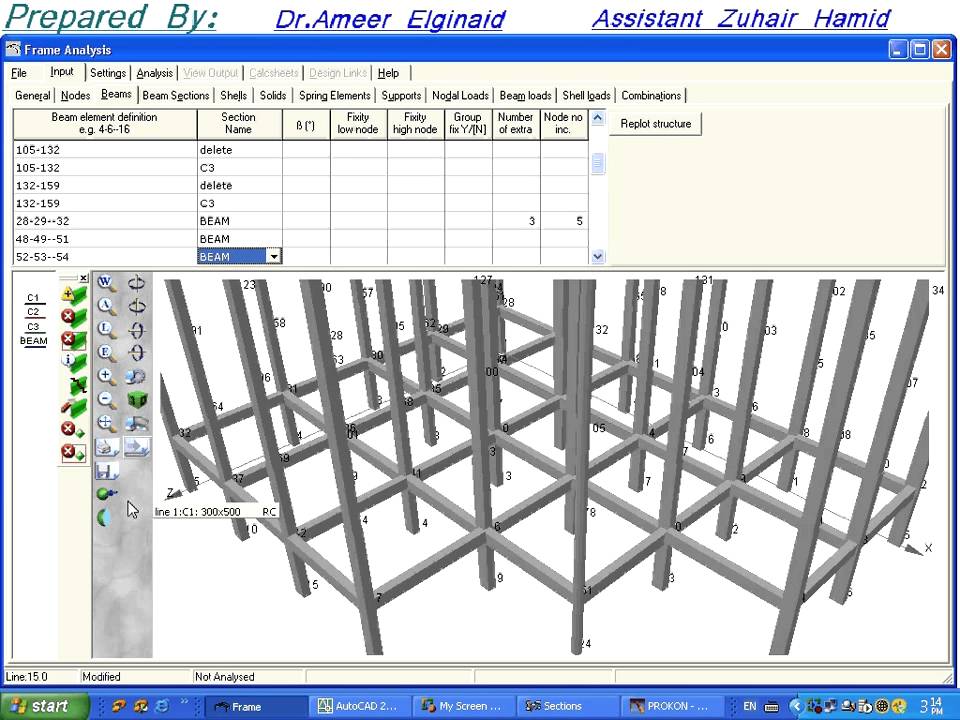Viewport: 960px width, 720px height.
Task: Switch to the Spring Elements tab
Action: (334, 96)
